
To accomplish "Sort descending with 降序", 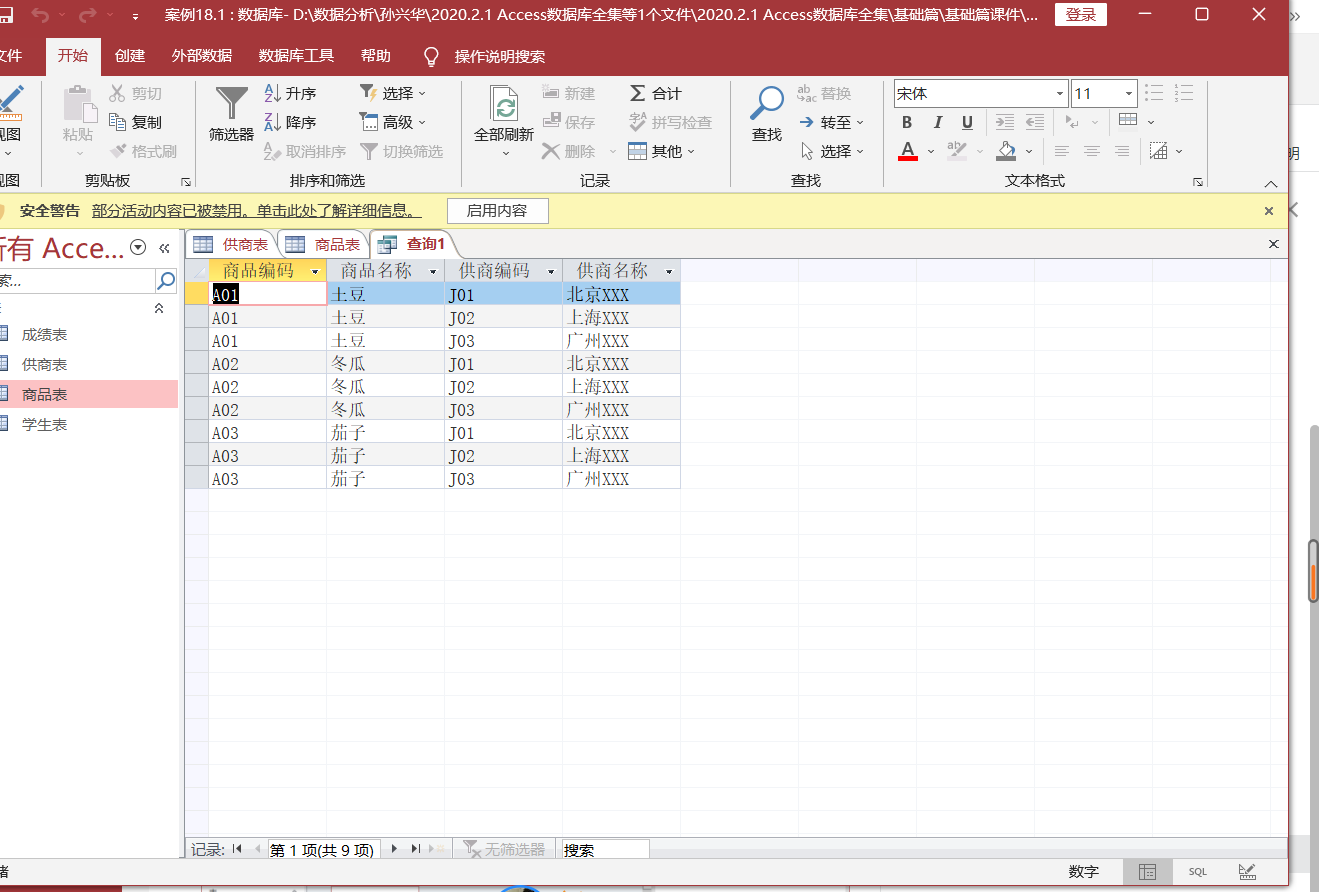I will pos(290,122).
